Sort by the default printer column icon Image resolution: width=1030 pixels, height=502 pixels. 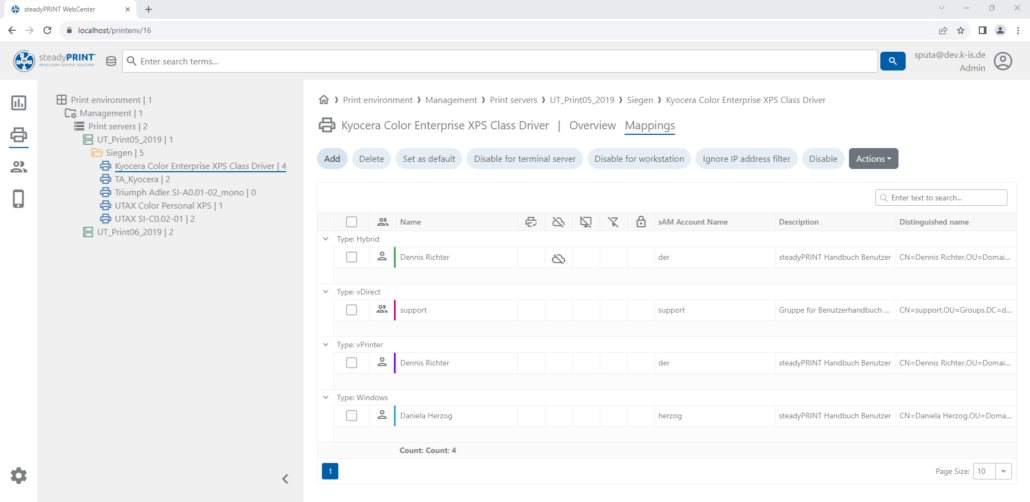point(531,222)
